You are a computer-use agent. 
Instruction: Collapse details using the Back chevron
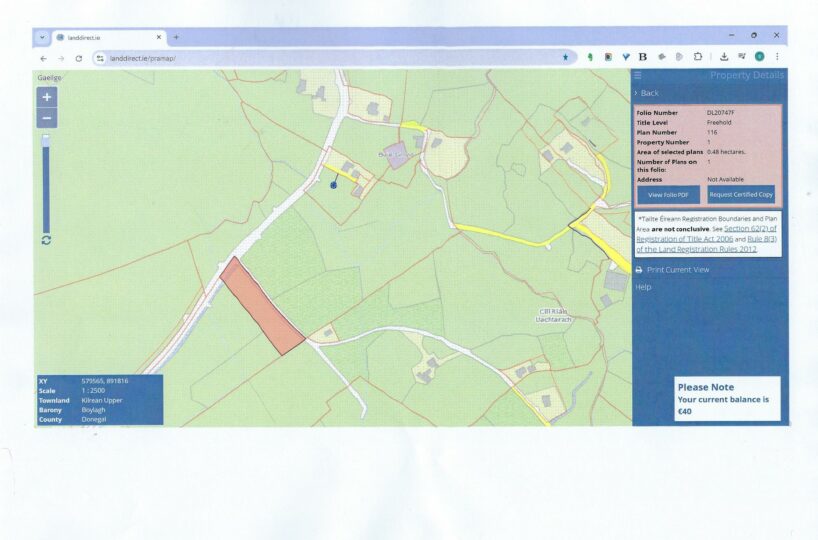(636, 93)
